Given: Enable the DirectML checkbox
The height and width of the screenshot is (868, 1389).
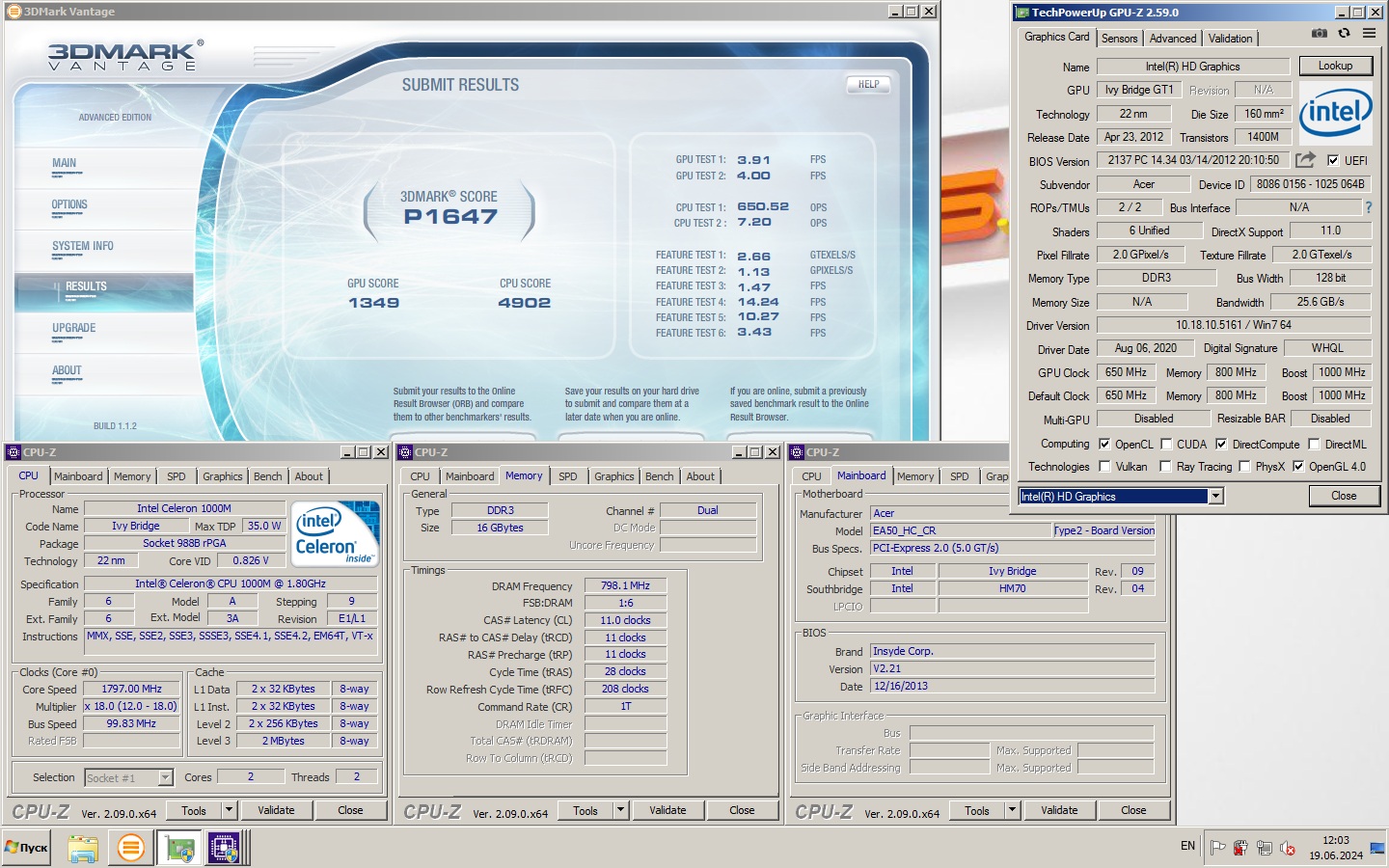Looking at the screenshot, I should point(1314,445).
